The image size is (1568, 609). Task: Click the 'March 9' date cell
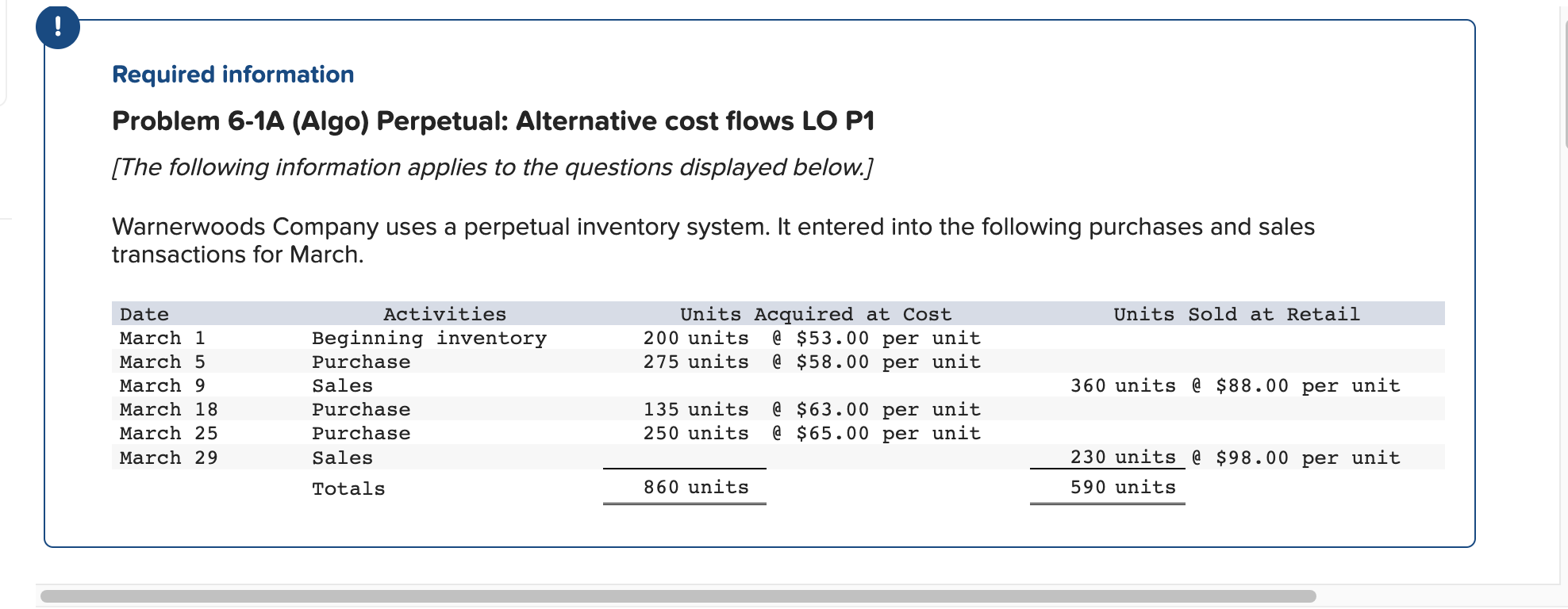pos(163,385)
